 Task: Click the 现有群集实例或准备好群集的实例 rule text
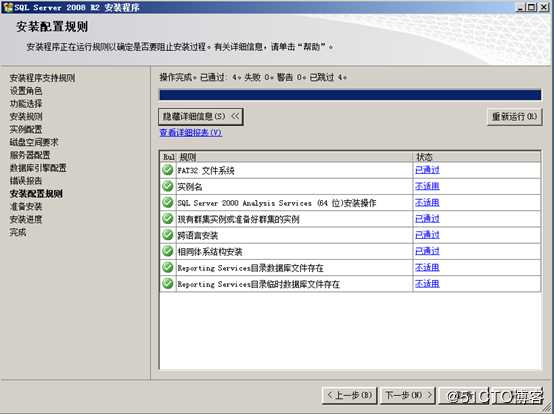coord(238,219)
